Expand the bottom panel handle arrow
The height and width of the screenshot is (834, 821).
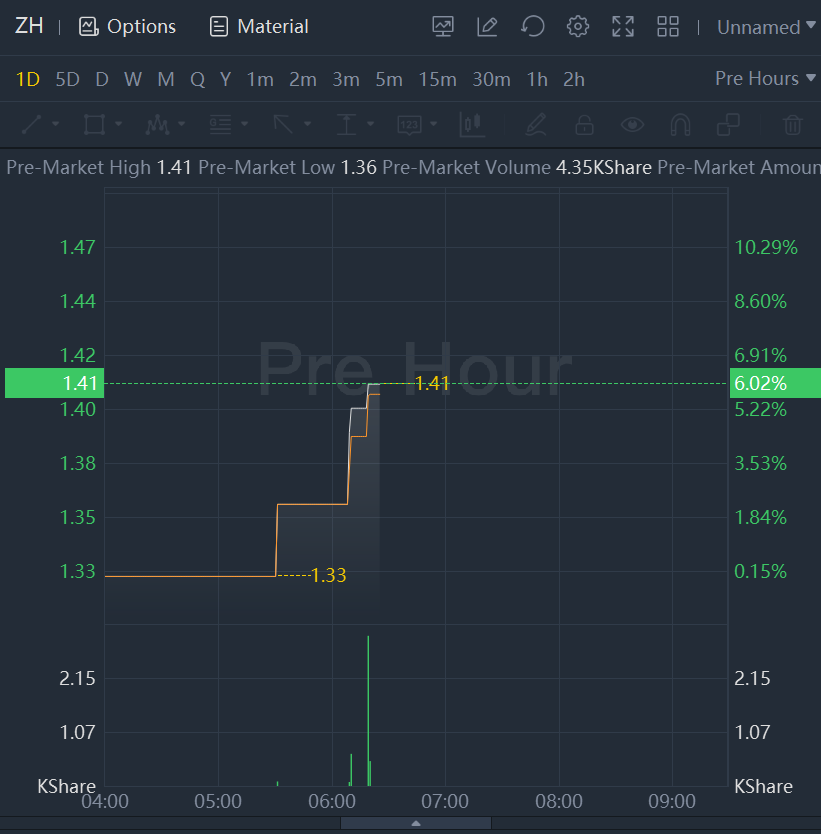tap(416, 823)
